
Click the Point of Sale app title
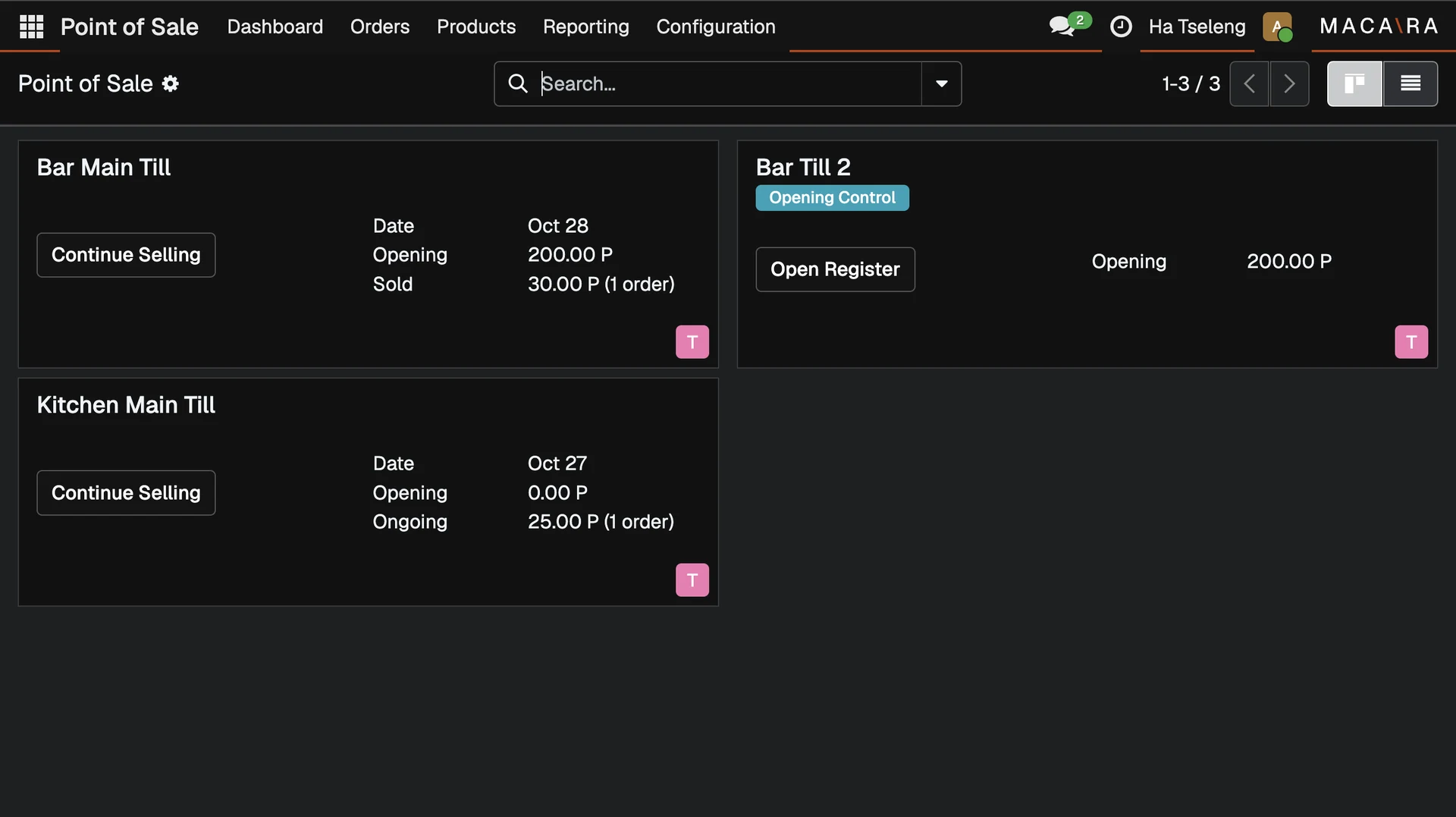click(x=130, y=27)
